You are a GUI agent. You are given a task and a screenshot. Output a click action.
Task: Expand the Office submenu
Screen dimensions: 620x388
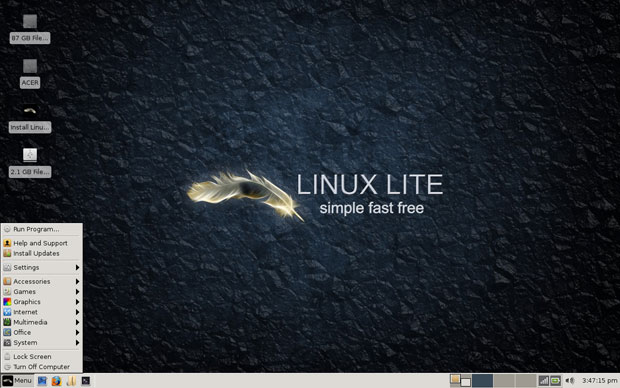(42, 332)
